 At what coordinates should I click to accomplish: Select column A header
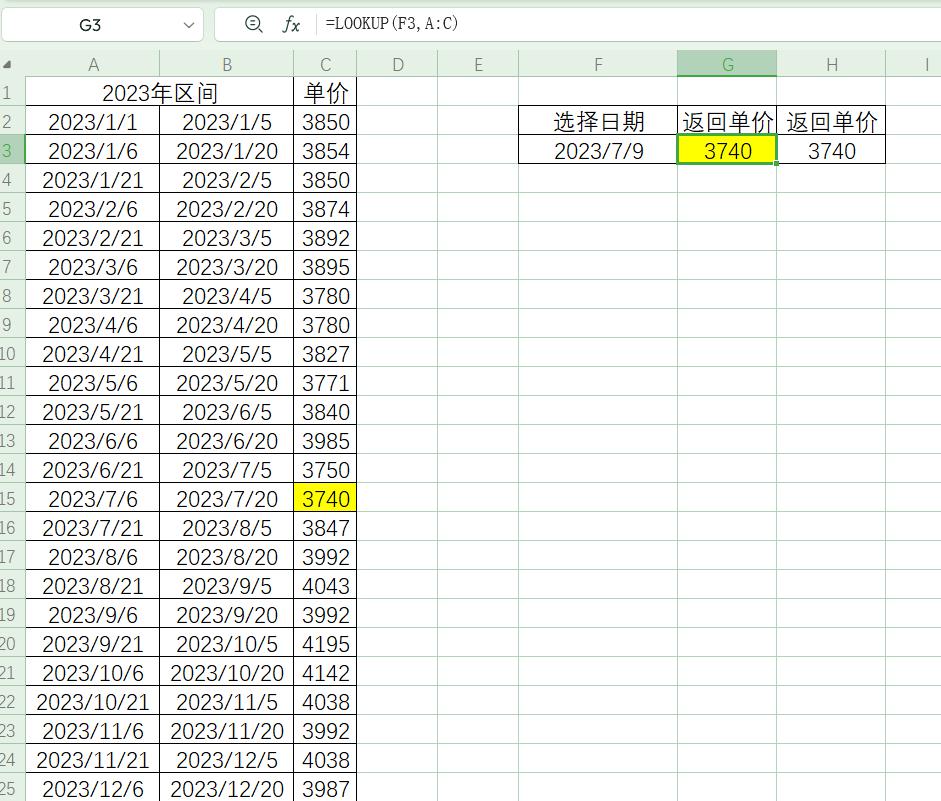pos(93,64)
